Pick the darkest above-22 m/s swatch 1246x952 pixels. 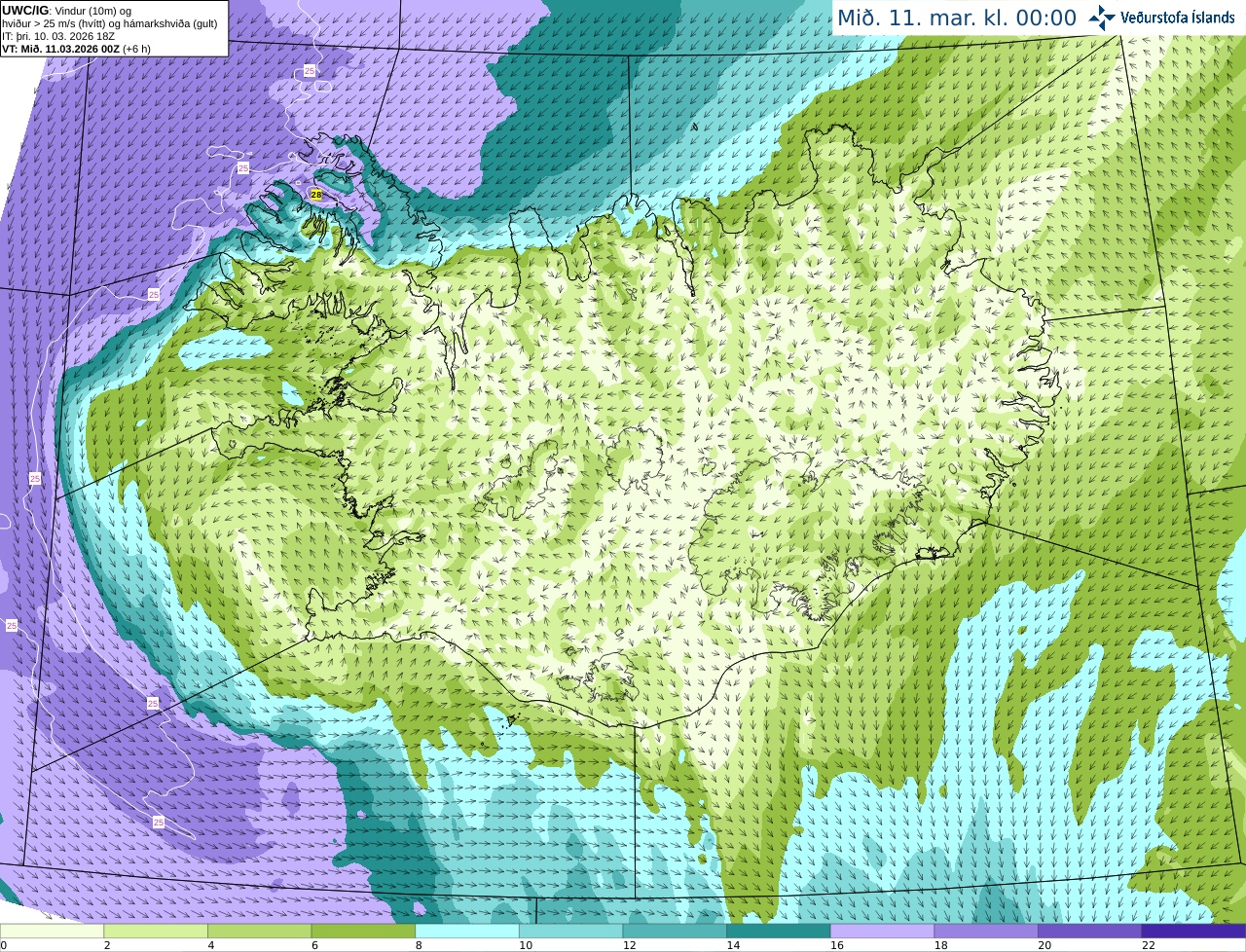tap(1194, 931)
